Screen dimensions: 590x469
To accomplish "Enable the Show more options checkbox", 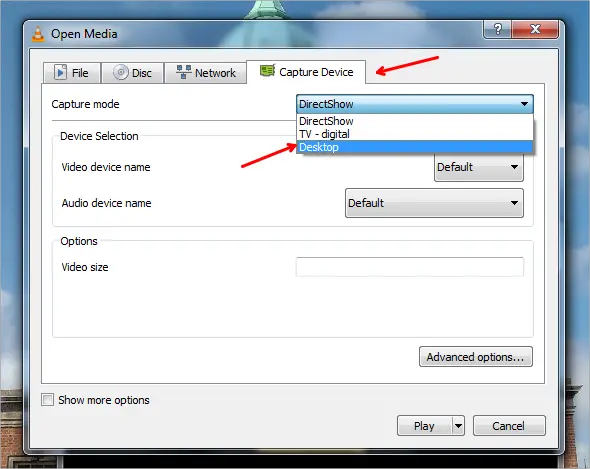I will (47, 400).
